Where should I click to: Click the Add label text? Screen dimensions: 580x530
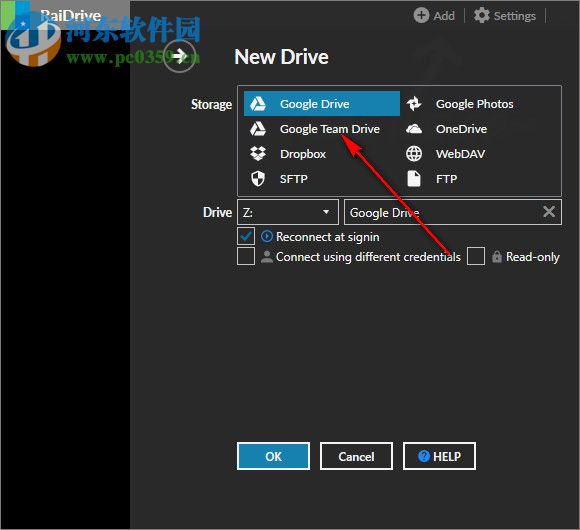coord(444,16)
